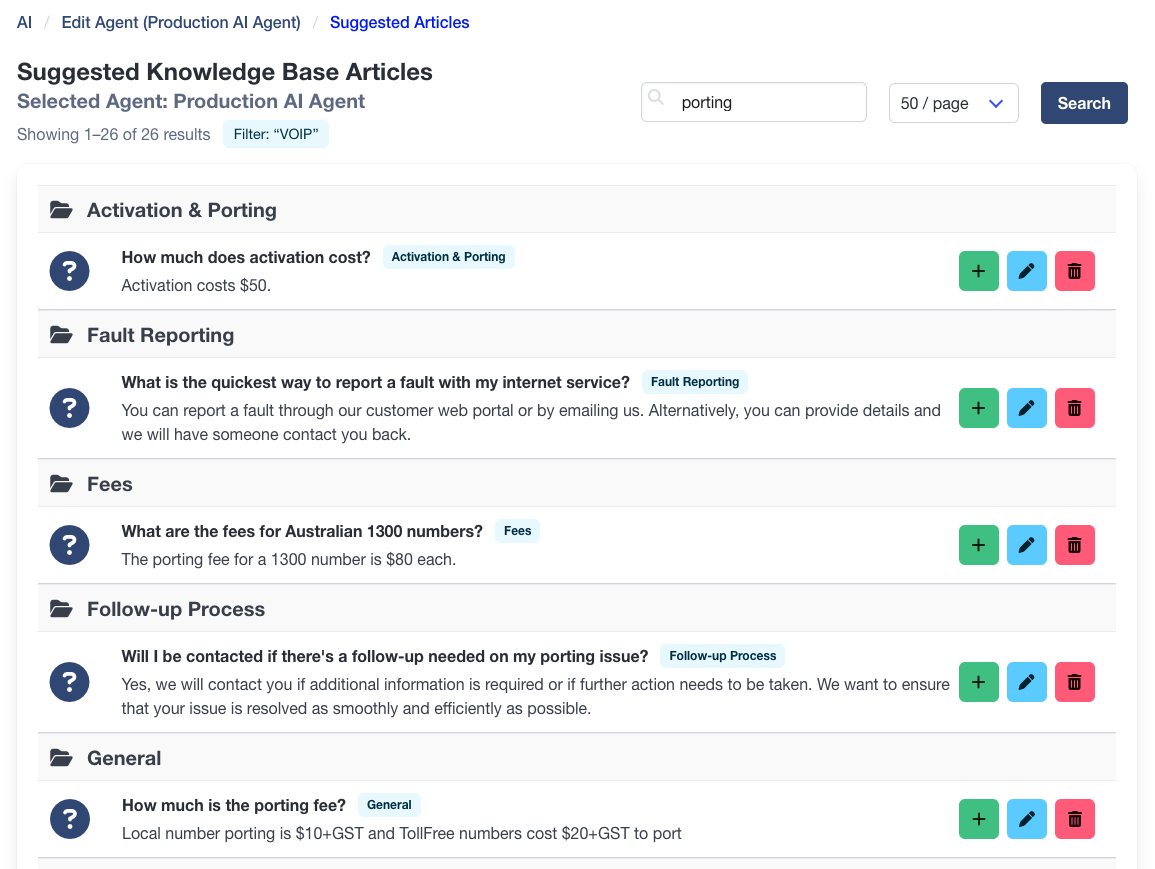Delete the porting fee article under General
This screenshot has width=1155, height=869.
coord(1074,818)
